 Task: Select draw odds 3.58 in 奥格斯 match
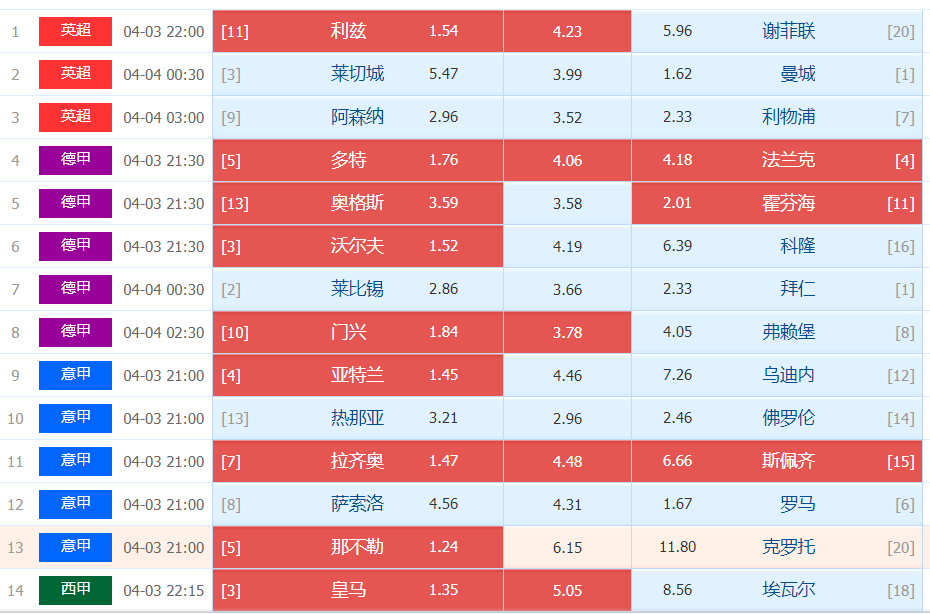(567, 203)
